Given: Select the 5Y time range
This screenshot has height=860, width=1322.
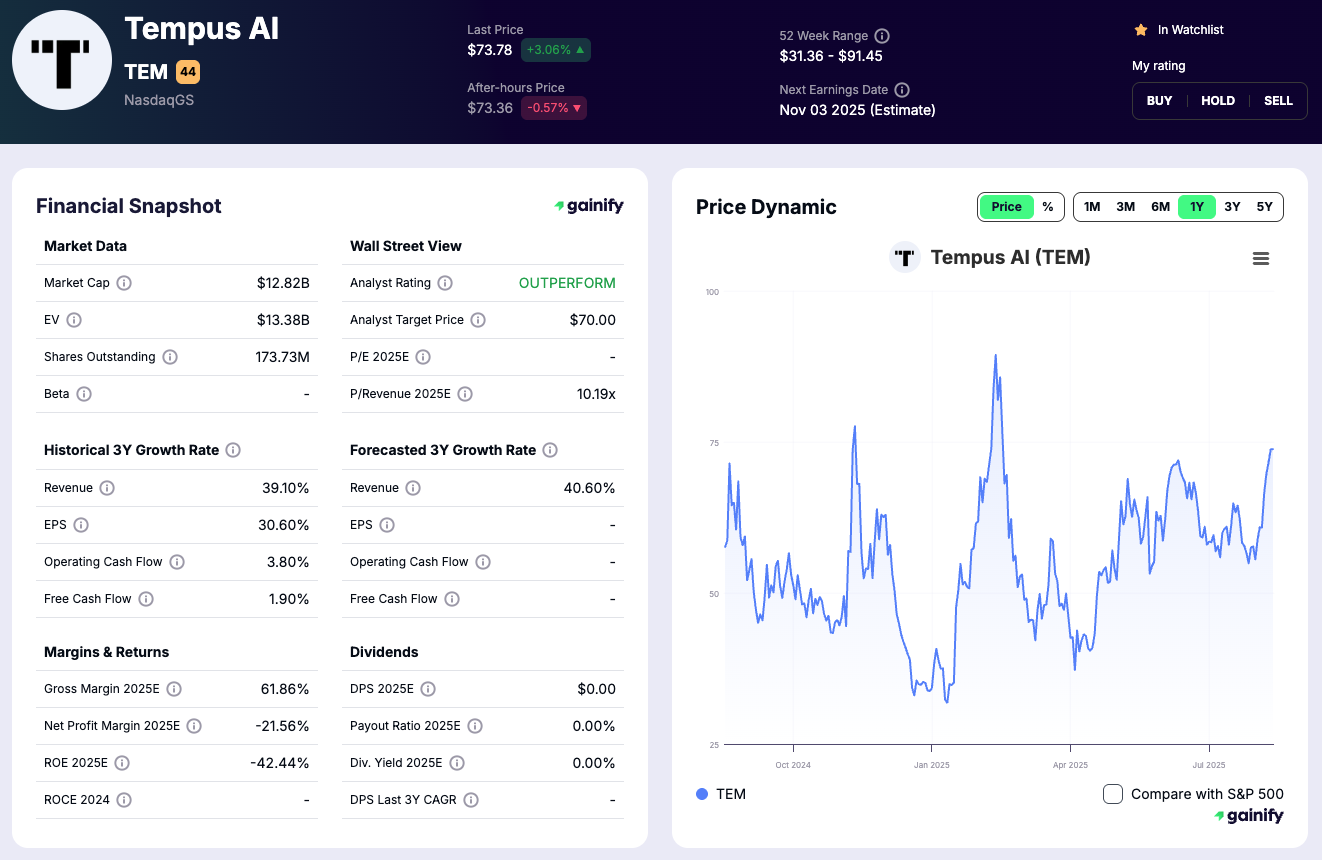Looking at the screenshot, I should point(1265,207).
